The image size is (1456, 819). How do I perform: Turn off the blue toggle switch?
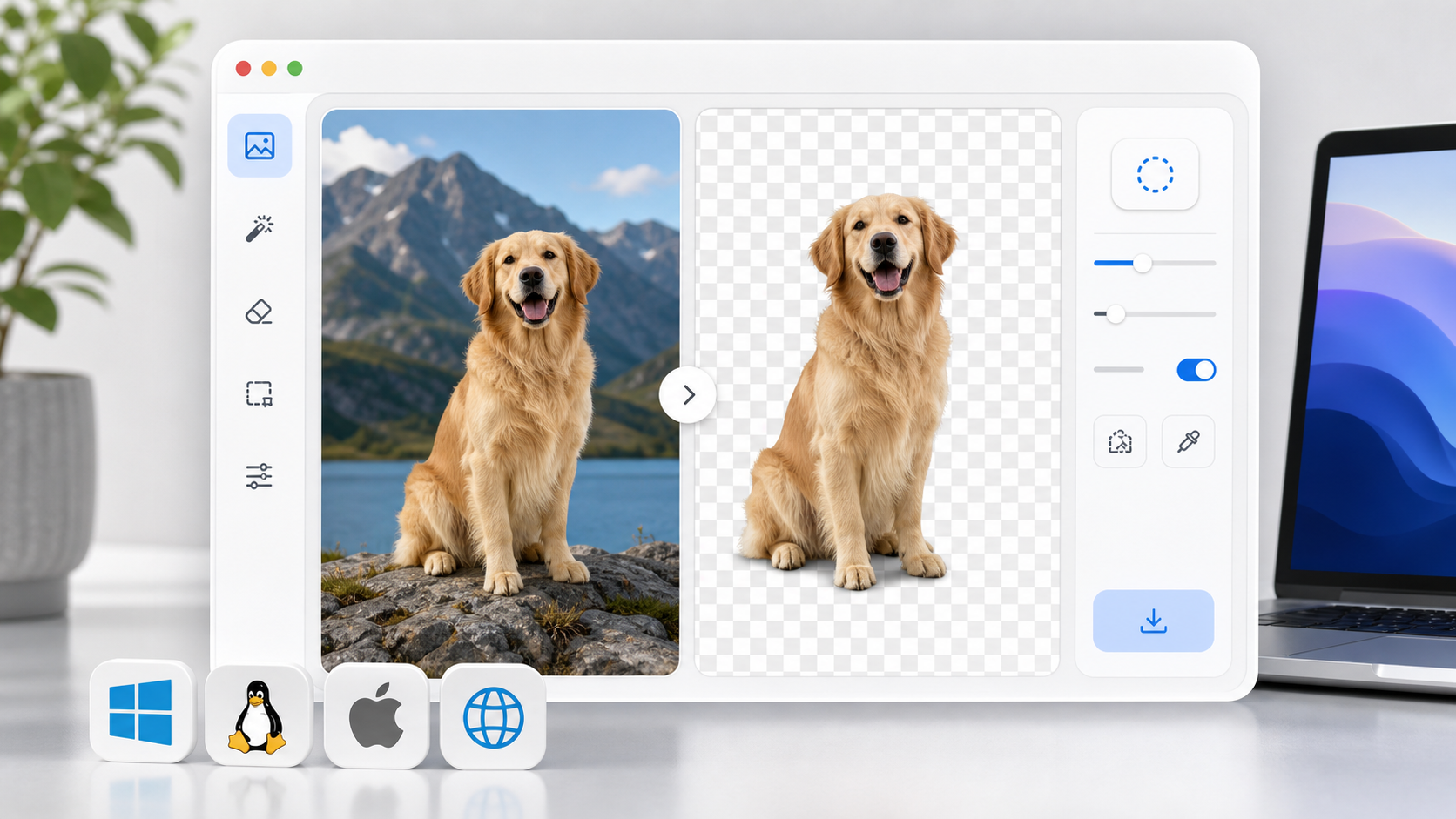pyautogui.click(x=1196, y=370)
